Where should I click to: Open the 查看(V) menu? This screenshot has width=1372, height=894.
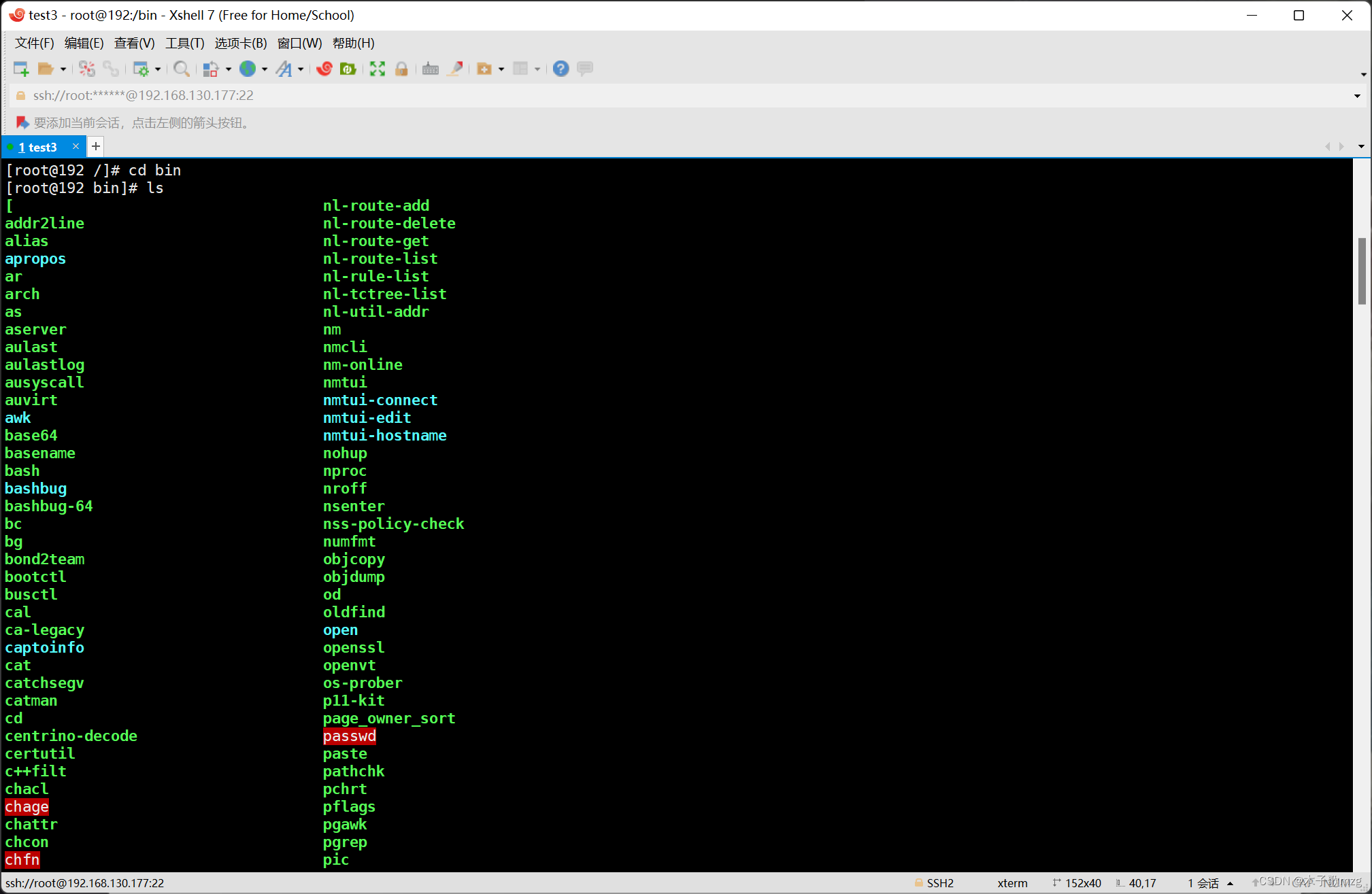[134, 43]
